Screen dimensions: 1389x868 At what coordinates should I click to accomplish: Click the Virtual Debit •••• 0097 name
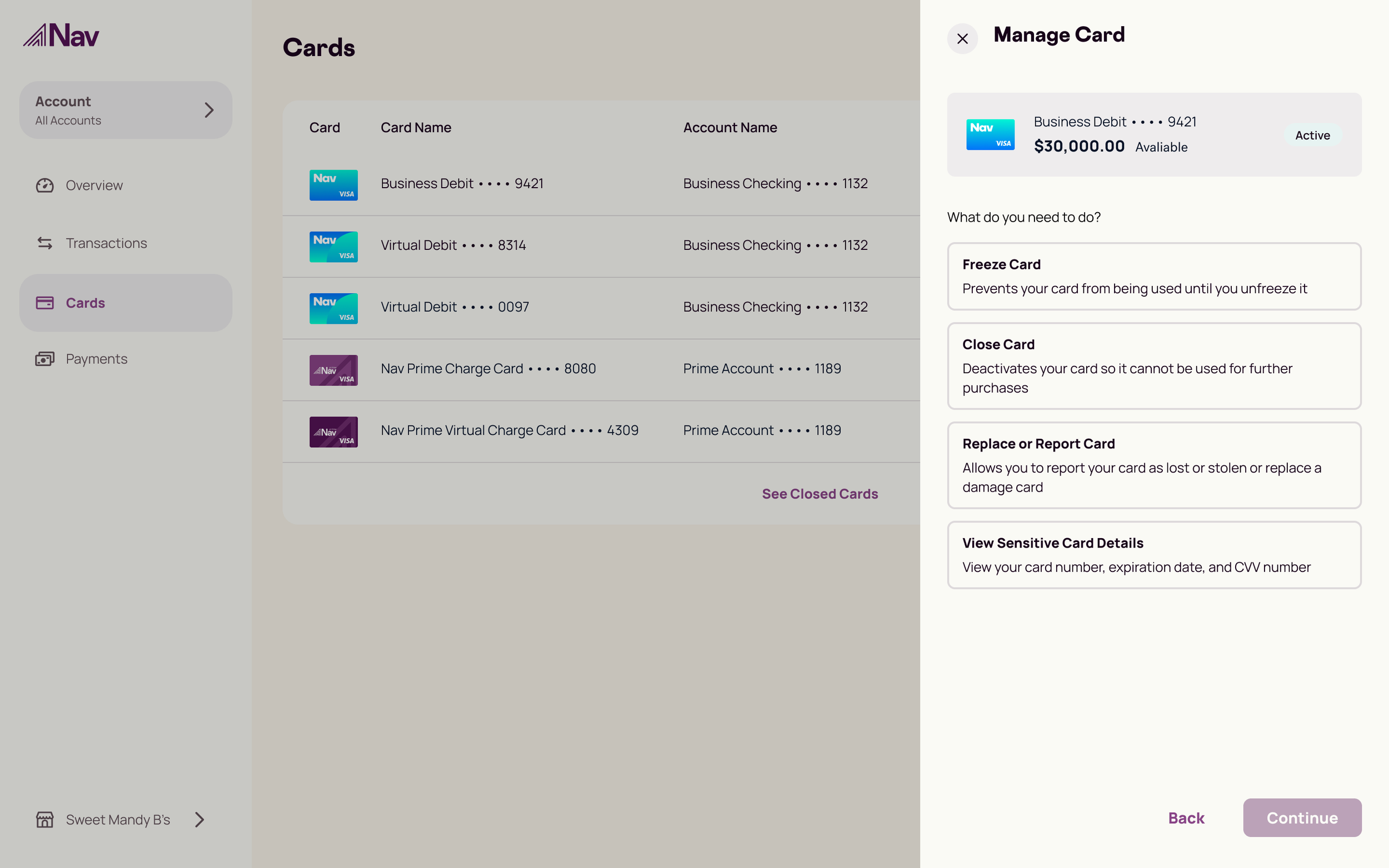(455, 307)
